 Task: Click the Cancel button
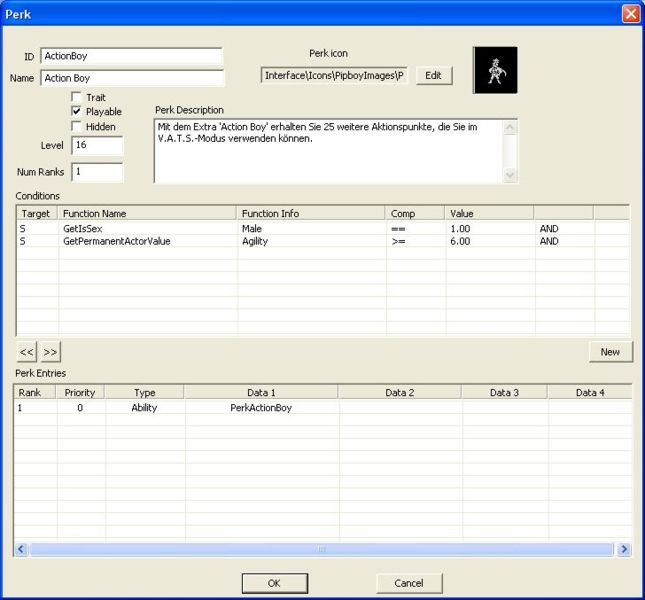pyautogui.click(x=409, y=583)
